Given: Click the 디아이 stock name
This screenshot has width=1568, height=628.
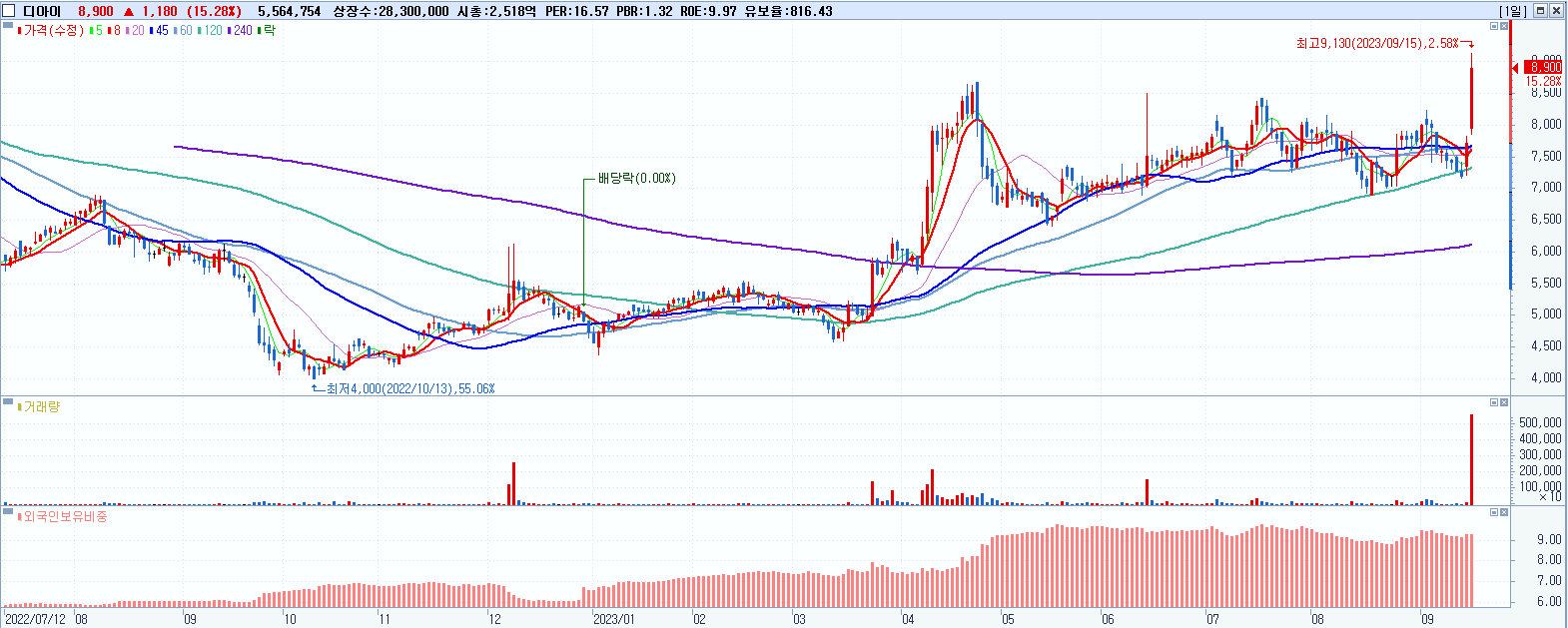Looking at the screenshot, I should click(x=42, y=11).
